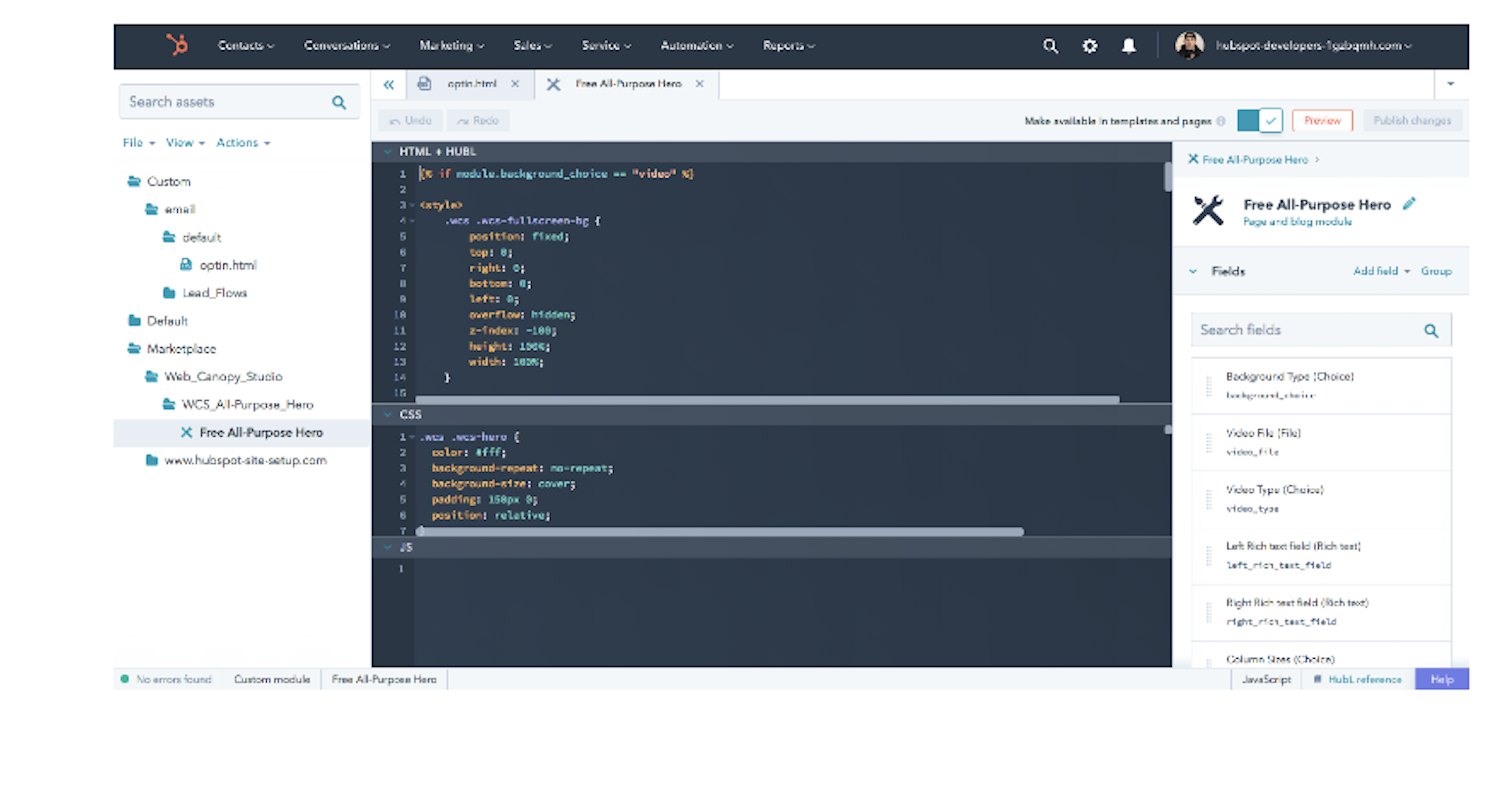This screenshot has width=1512, height=798.
Task: Open the Sales menu
Action: 532,46
